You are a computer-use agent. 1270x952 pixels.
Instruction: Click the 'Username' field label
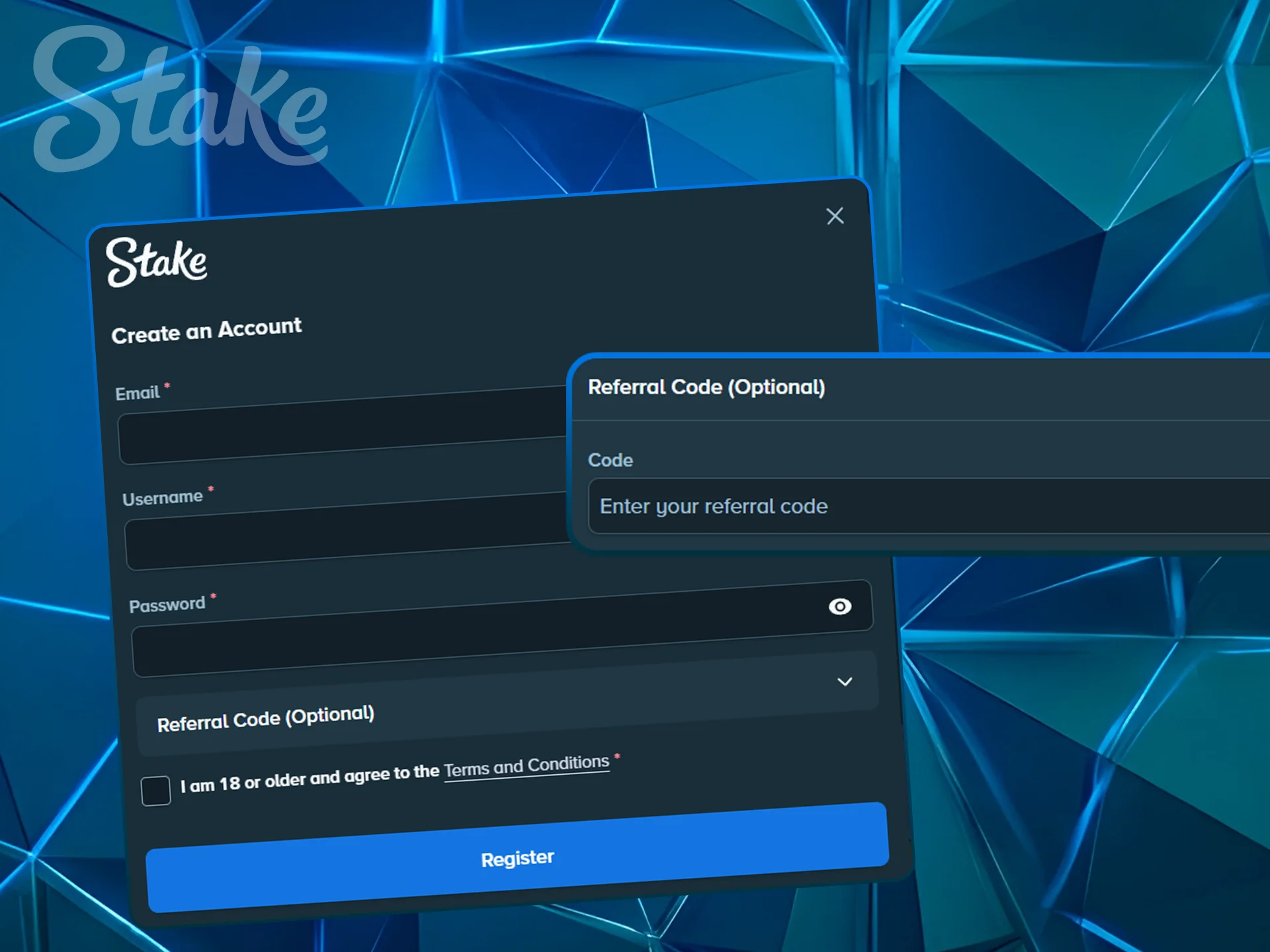[x=163, y=497]
